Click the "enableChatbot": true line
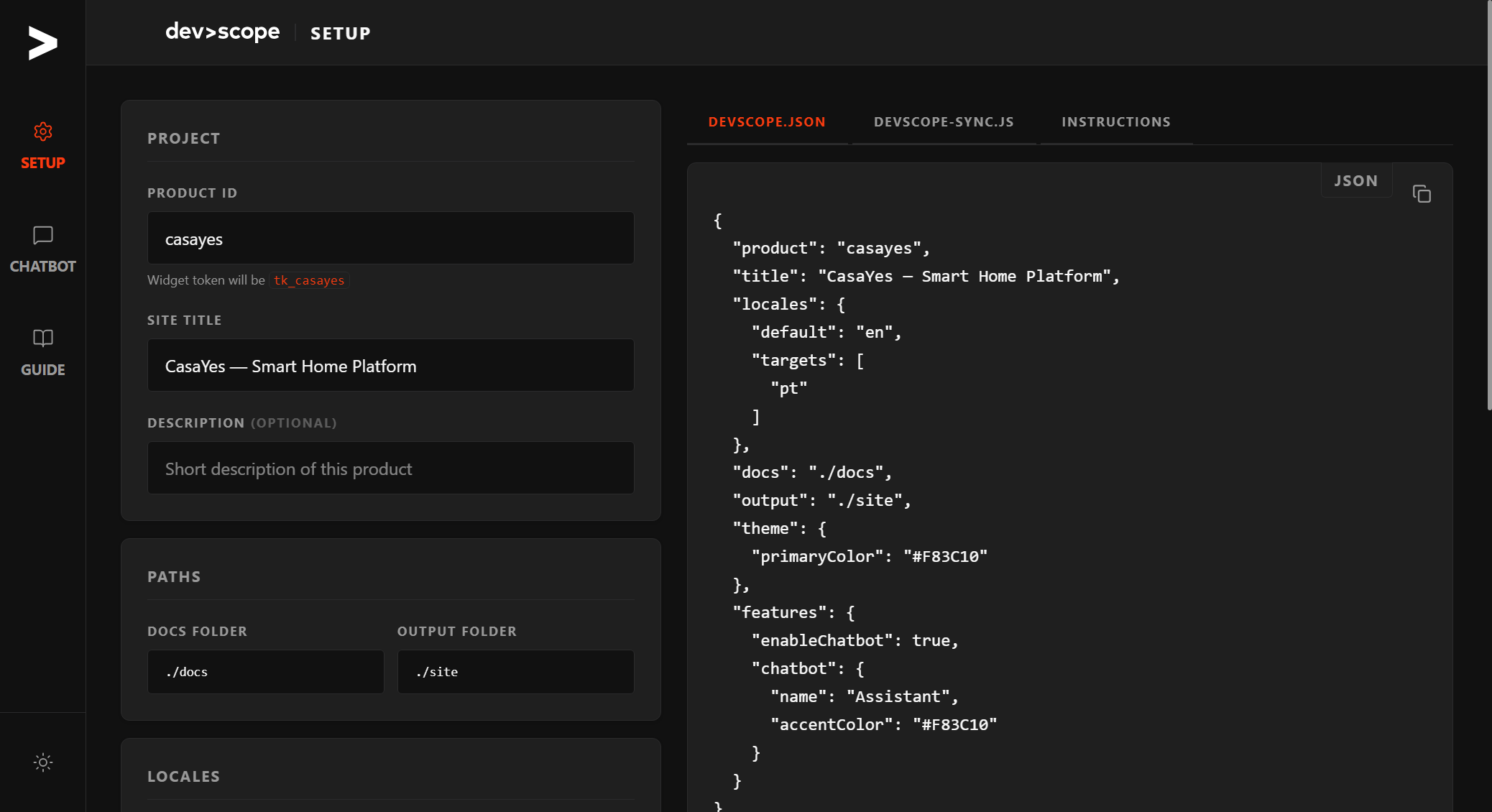The width and height of the screenshot is (1492, 812). [x=855, y=640]
